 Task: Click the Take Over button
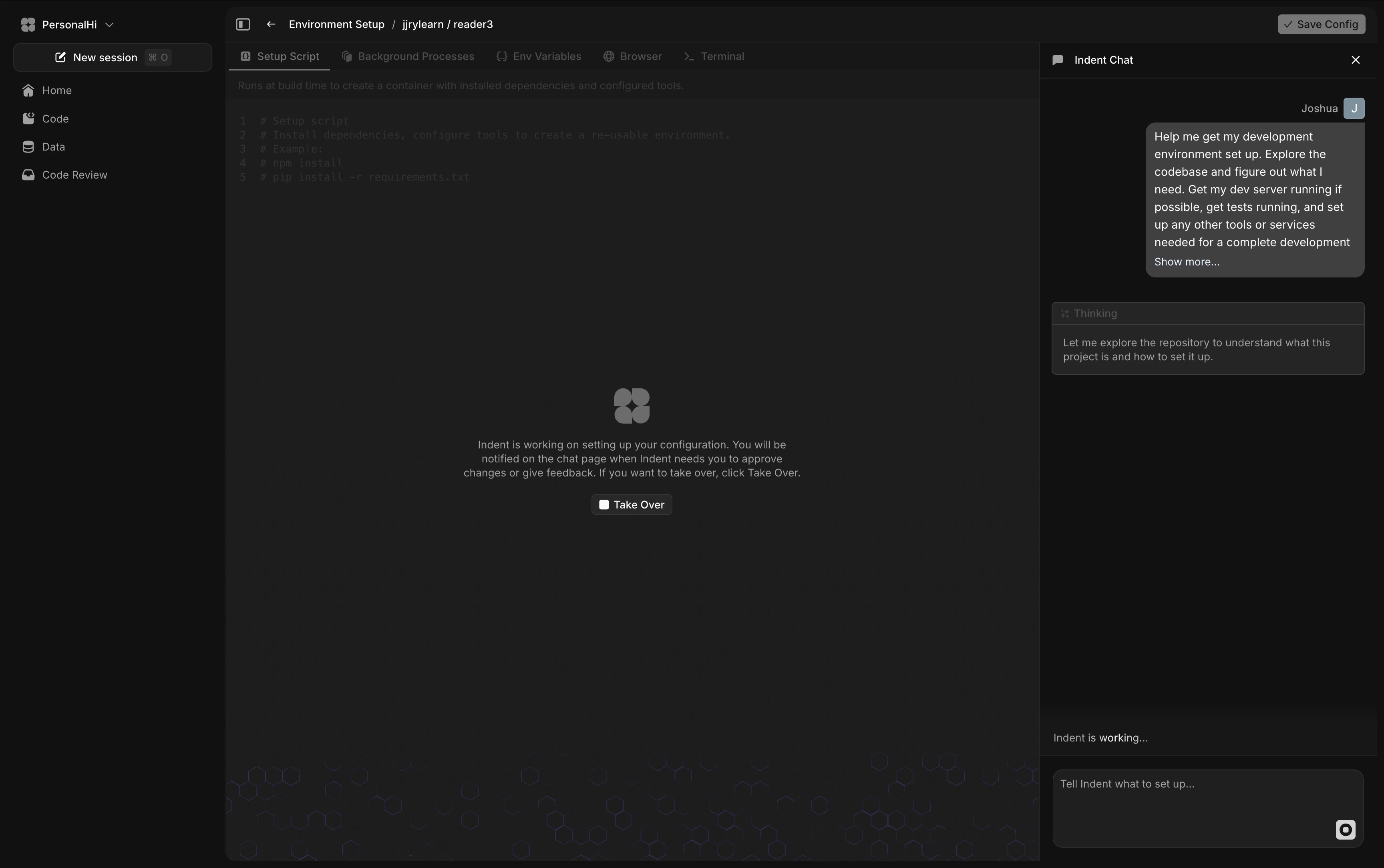pyautogui.click(x=631, y=504)
